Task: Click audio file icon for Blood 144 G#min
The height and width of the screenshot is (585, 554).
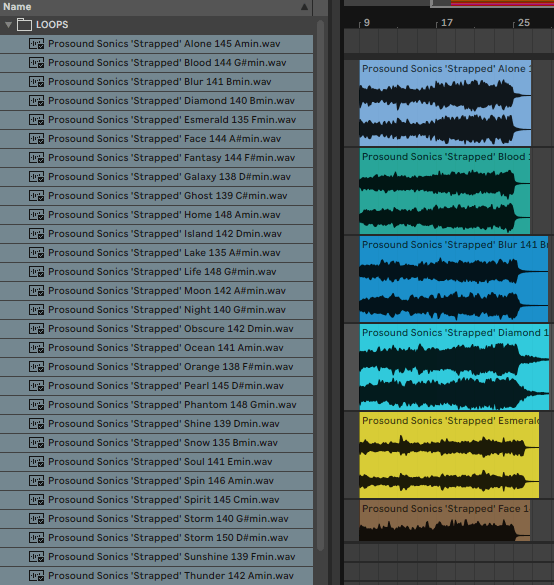Action: click(37, 63)
